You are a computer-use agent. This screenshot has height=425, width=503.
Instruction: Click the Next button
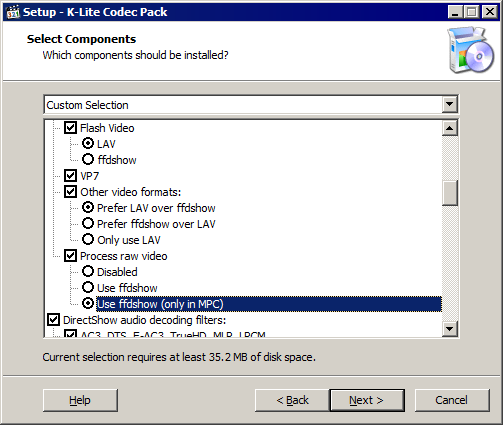(x=367, y=400)
